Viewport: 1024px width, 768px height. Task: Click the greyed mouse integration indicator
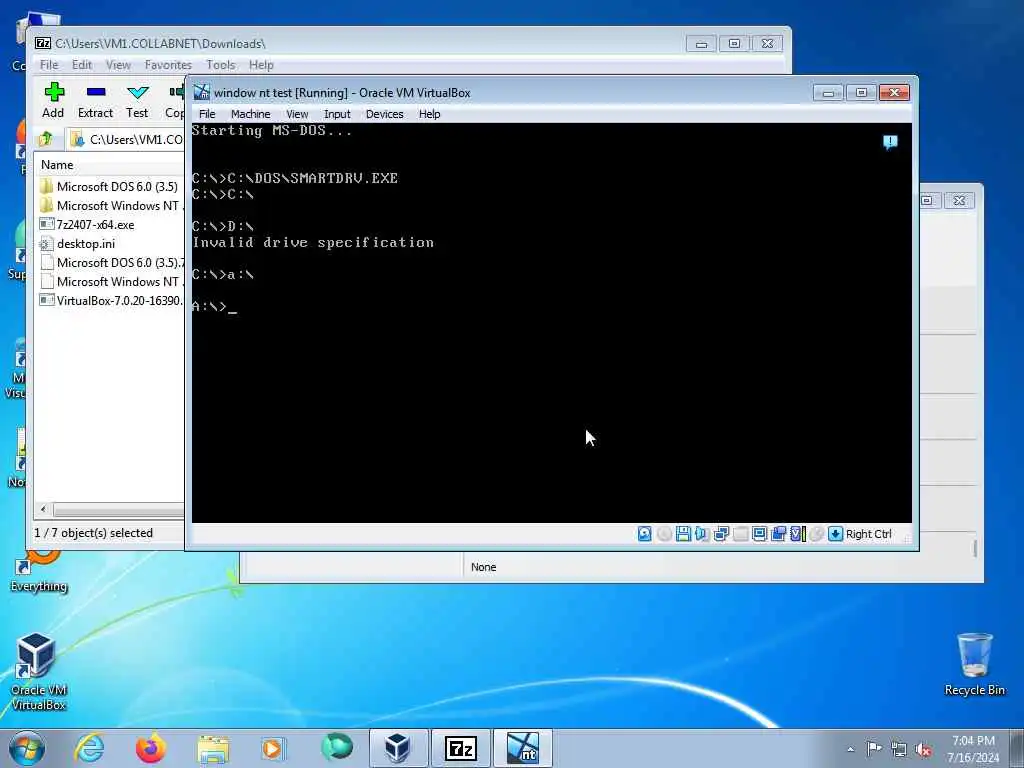pyautogui.click(x=816, y=534)
